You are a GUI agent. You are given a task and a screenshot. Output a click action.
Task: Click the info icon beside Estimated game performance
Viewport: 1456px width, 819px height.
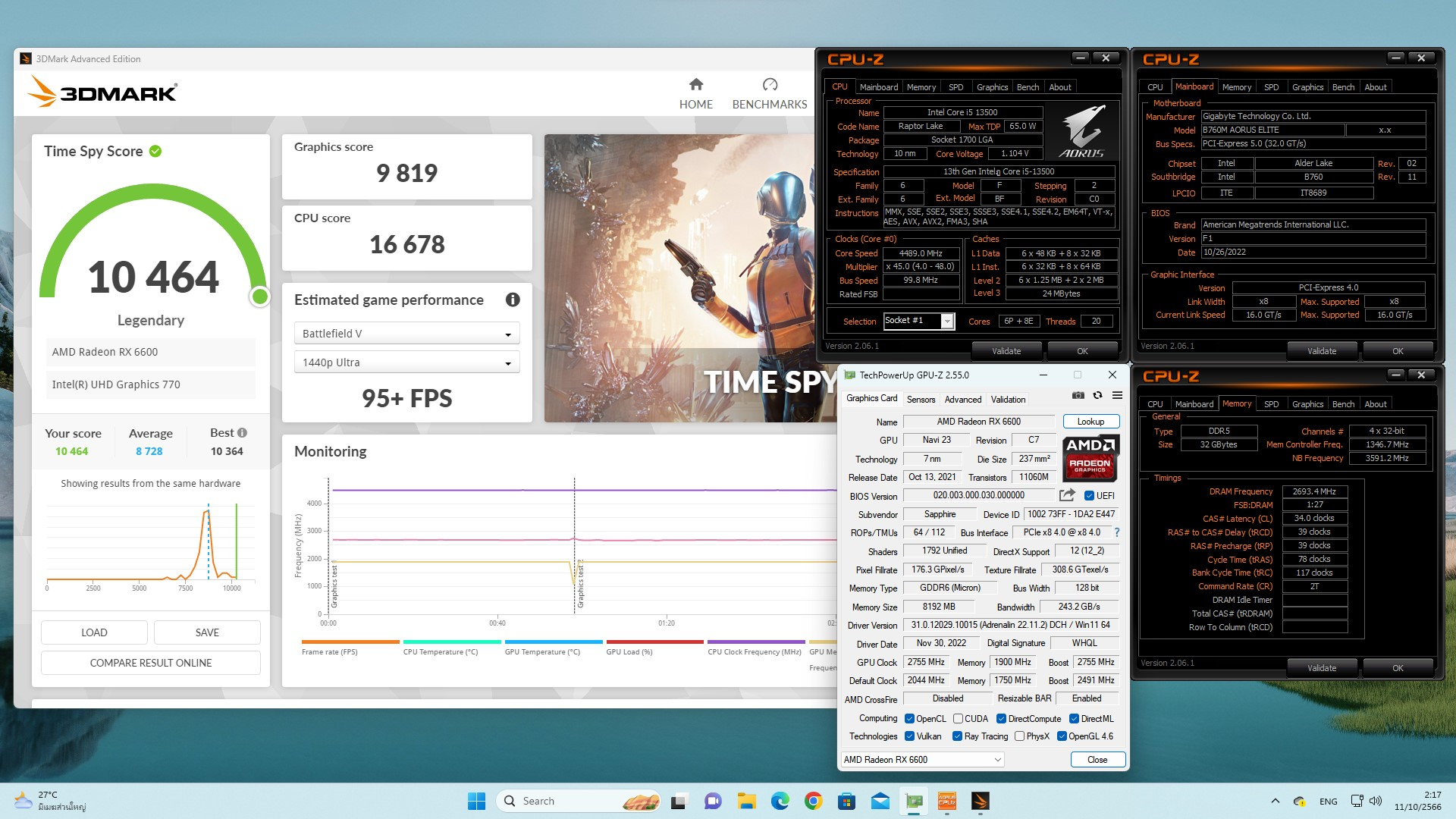[x=513, y=300]
